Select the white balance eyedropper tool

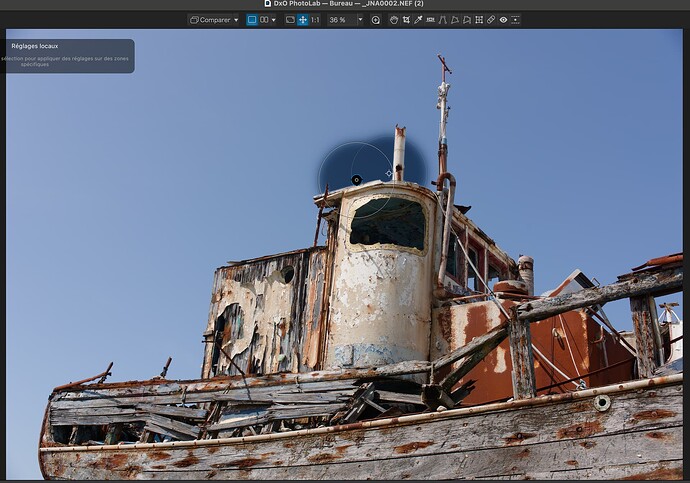tap(419, 20)
